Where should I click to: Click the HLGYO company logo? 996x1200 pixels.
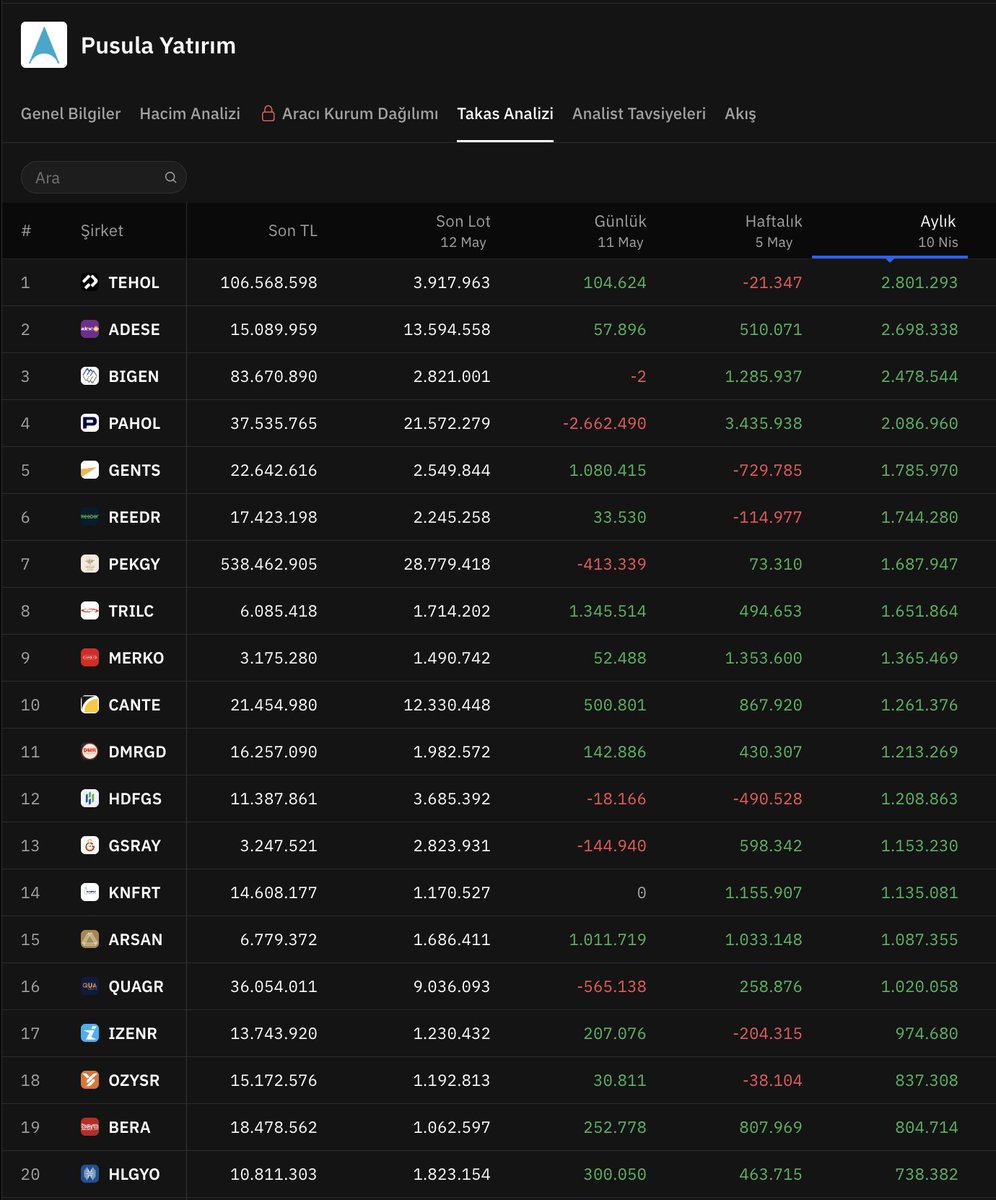pyautogui.click(x=90, y=1176)
